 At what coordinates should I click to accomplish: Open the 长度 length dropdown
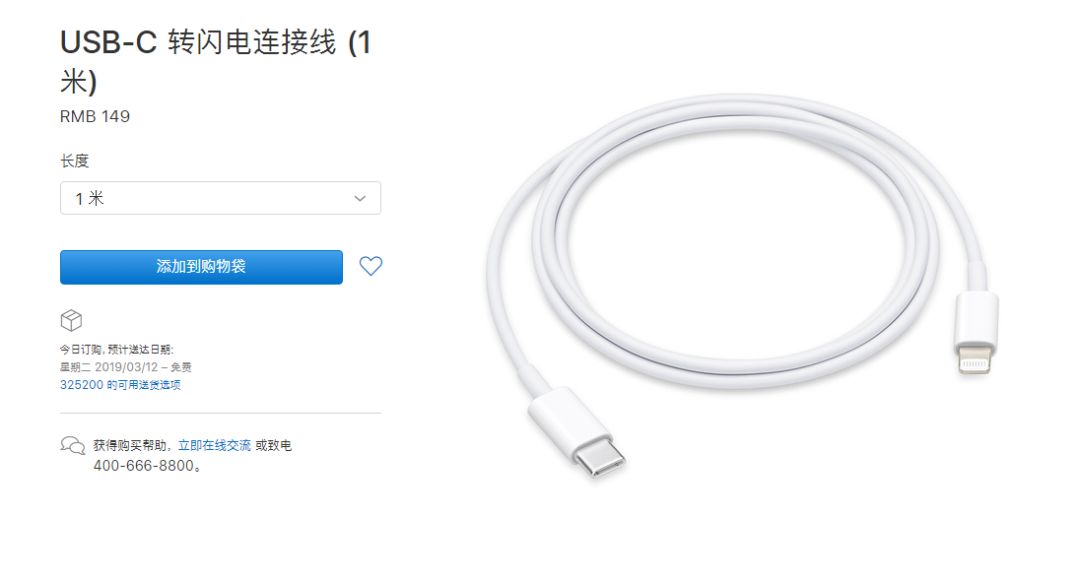click(220, 198)
